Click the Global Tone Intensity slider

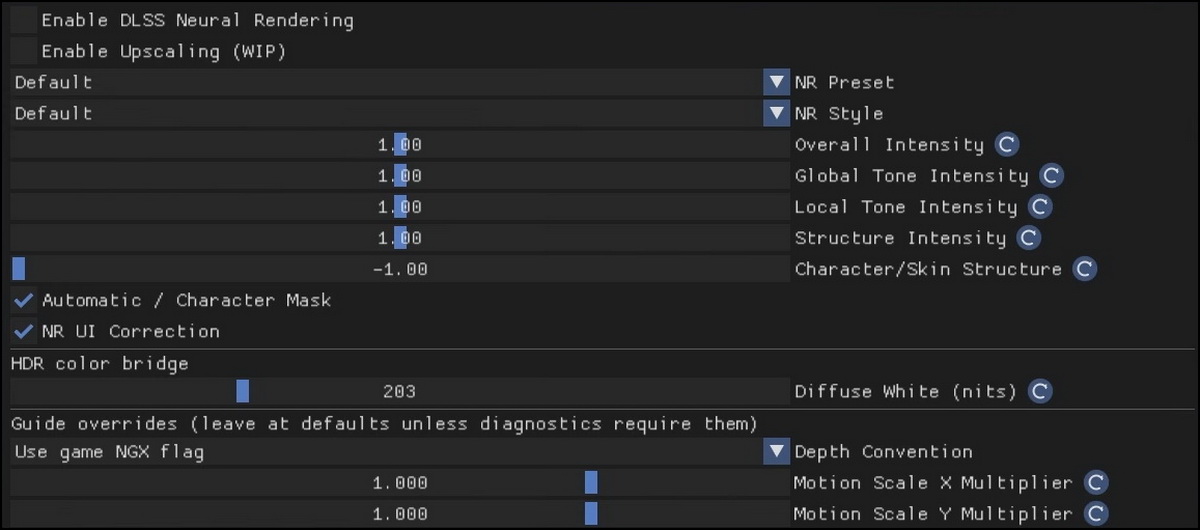pyautogui.click(x=400, y=176)
